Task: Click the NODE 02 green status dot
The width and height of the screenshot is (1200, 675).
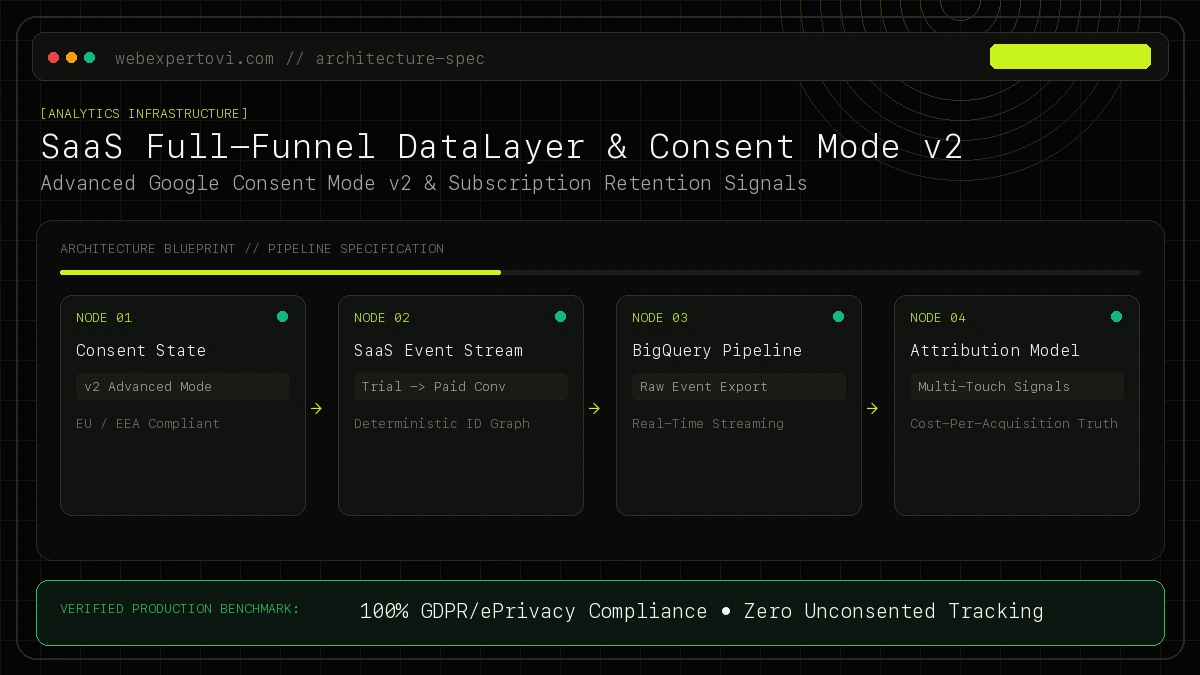Action: [x=560, y=317]
